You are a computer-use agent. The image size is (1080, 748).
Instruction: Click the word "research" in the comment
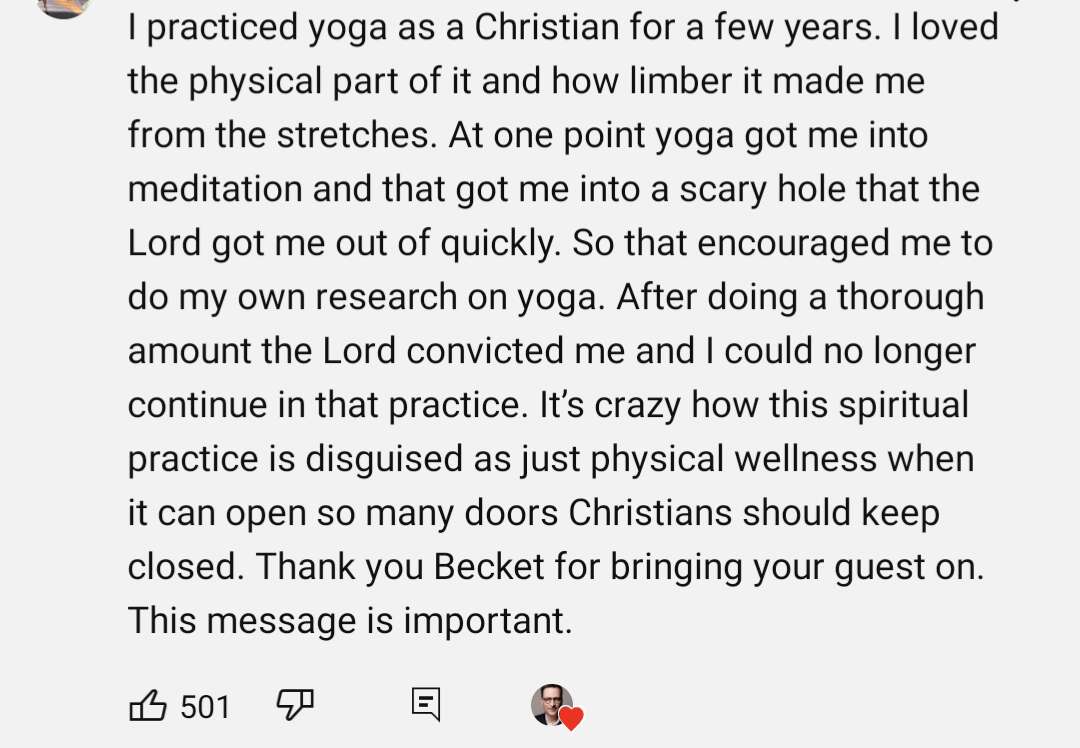[386, 297]
